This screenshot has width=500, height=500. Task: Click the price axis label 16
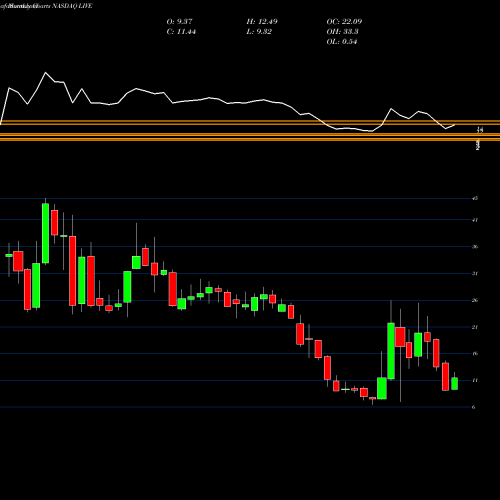[x=475, y=354]
